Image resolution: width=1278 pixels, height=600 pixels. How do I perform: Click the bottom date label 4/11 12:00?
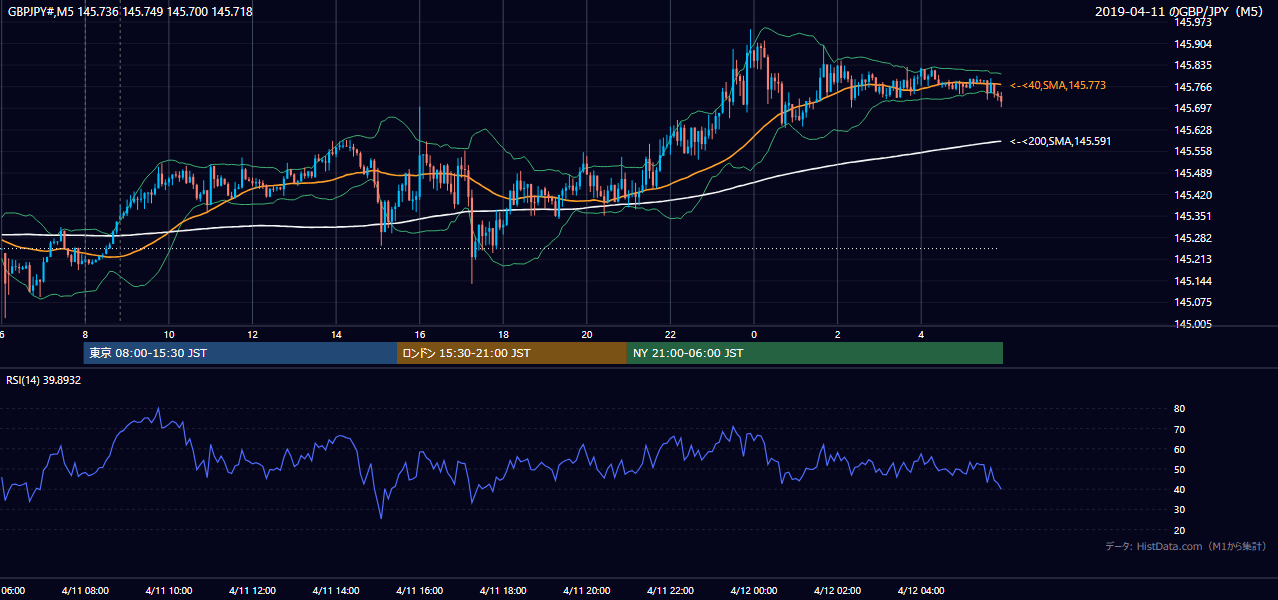click(252, 590)
